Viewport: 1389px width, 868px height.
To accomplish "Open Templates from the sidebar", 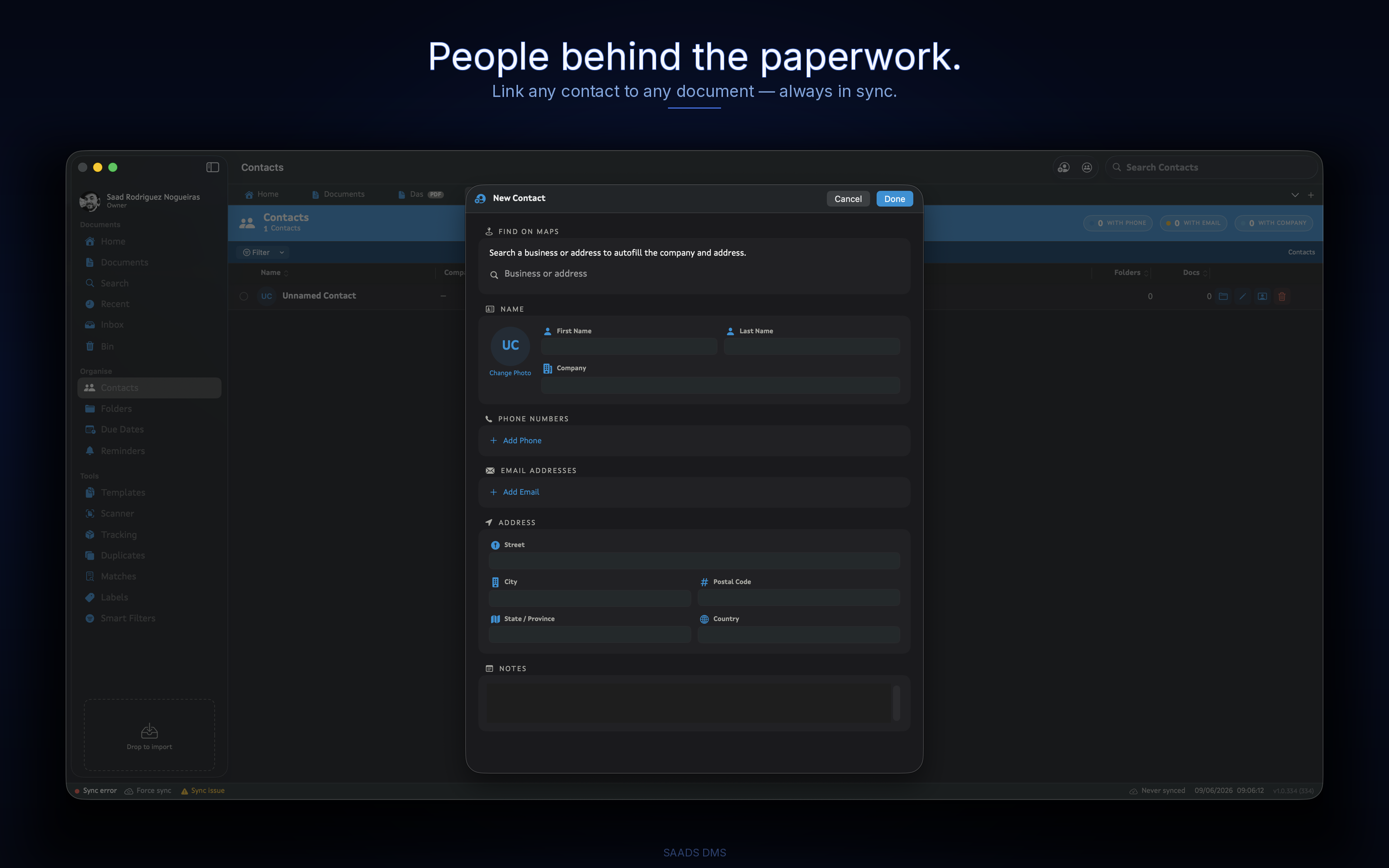I will tap(149, 492).
